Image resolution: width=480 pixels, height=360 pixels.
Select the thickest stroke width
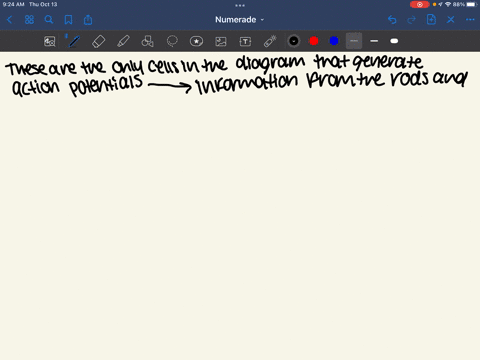394,41
